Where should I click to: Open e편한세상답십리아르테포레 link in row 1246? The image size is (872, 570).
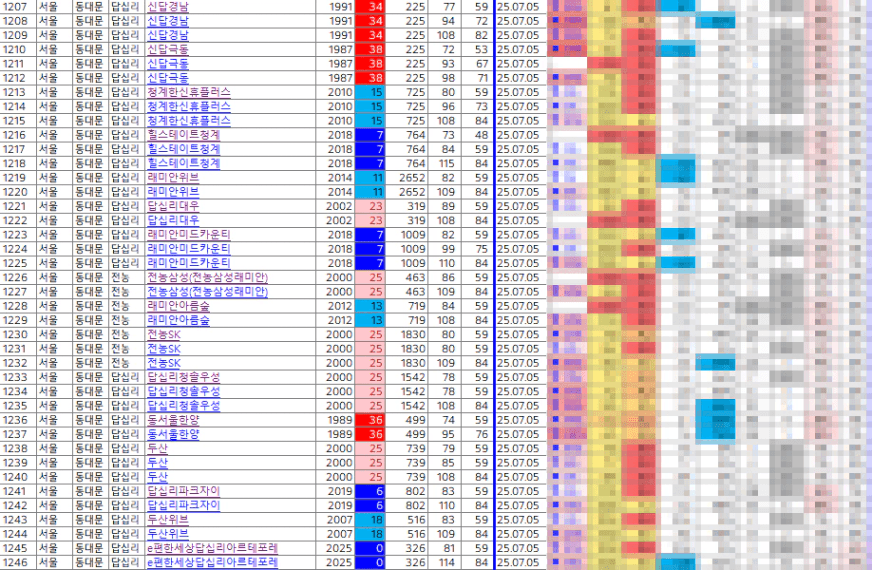tap(212, 562)
